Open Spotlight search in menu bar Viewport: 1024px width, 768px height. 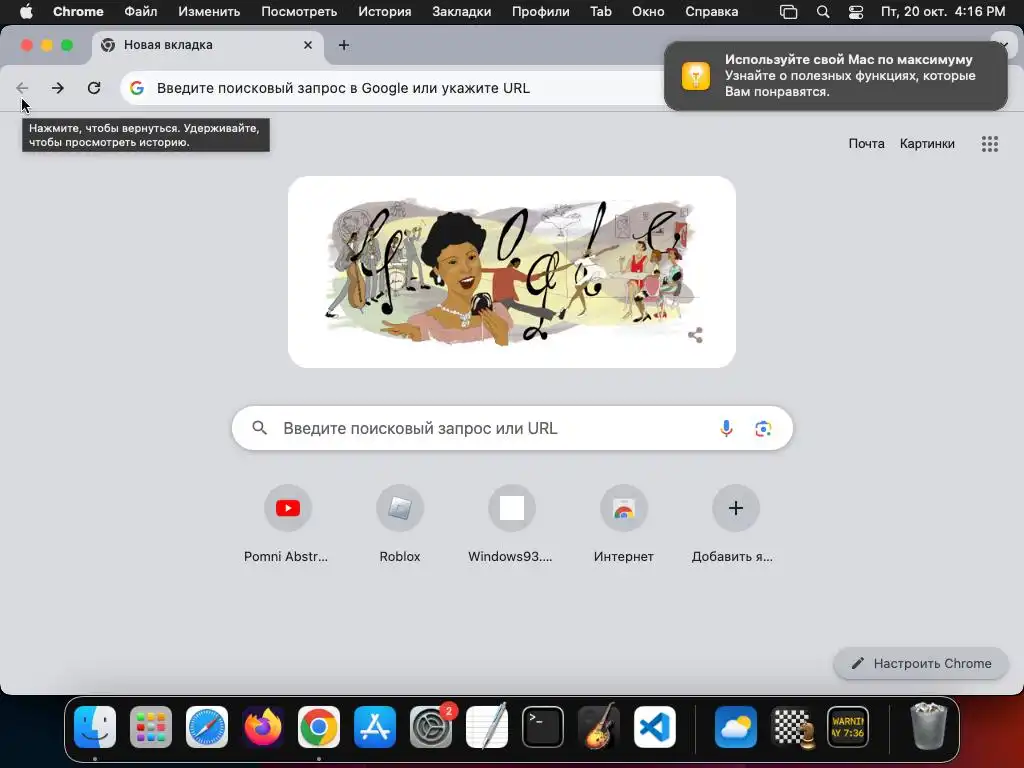(x=823, y=12)
